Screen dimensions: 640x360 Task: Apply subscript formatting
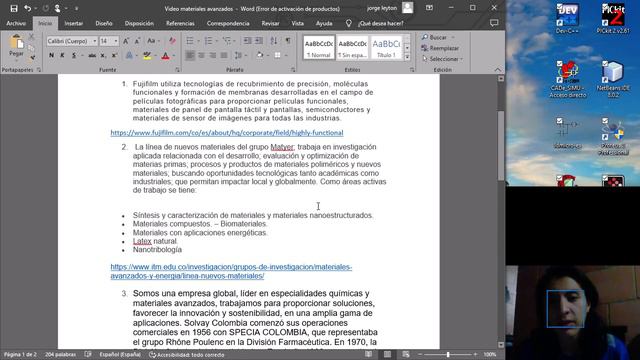(x=103, y=56)
